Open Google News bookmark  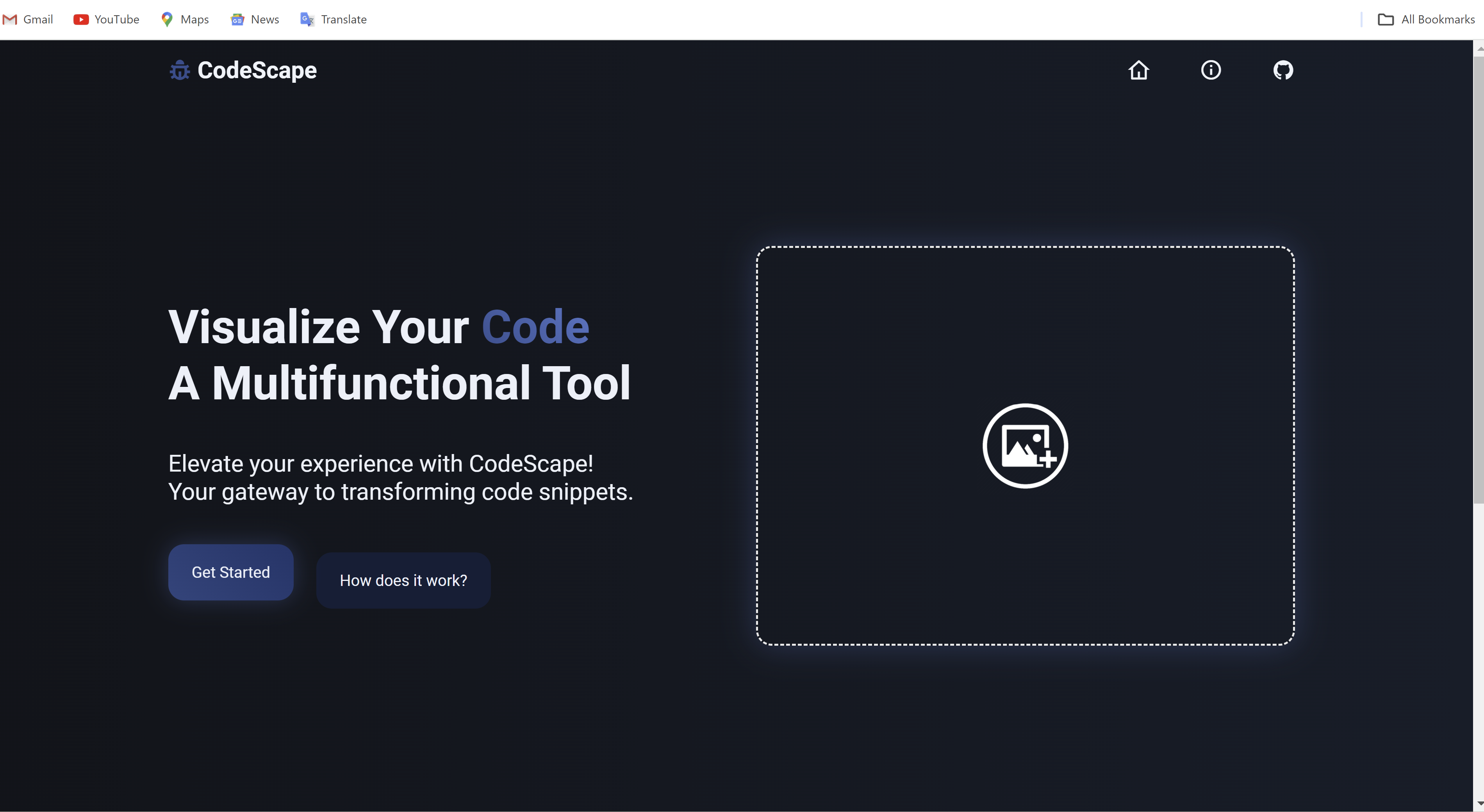click(x=255, y=20)
